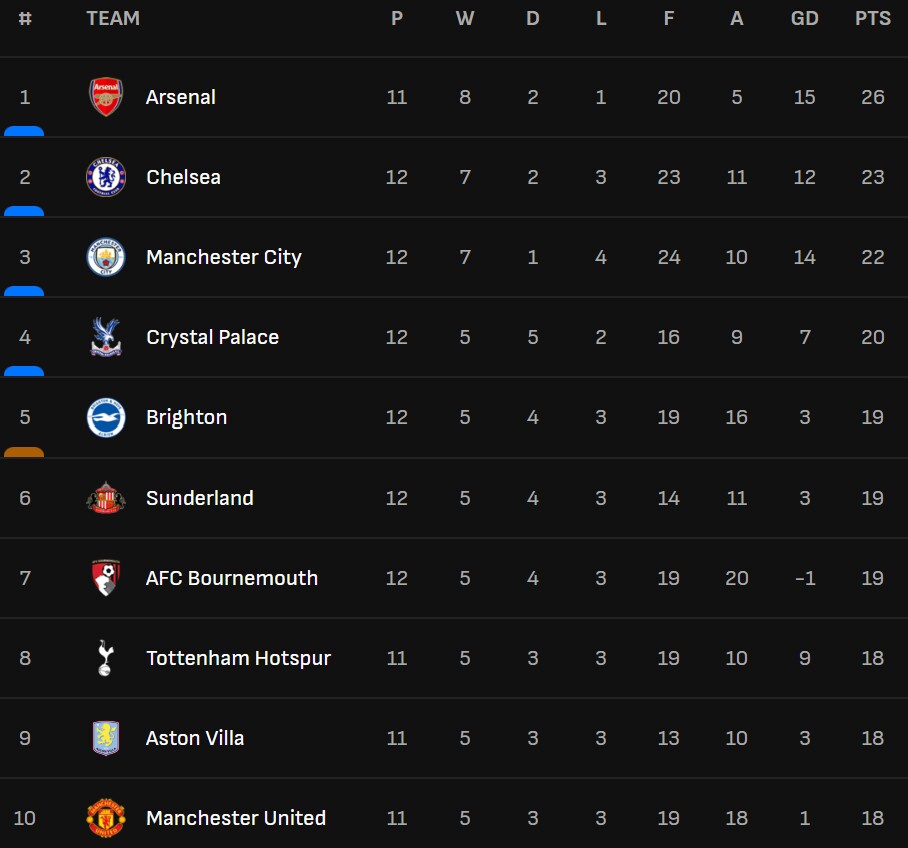Viewport: 908px width, 848px height.
Task: Click the Tottenham Hotspur cockerel icon
Action: click(105, 658)
